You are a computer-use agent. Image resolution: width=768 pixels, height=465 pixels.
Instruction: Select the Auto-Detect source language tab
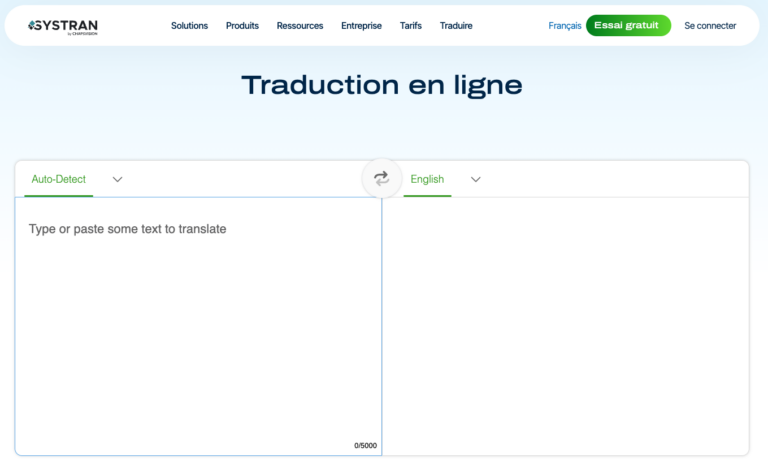pyautogui.click(x=58, y=180)
